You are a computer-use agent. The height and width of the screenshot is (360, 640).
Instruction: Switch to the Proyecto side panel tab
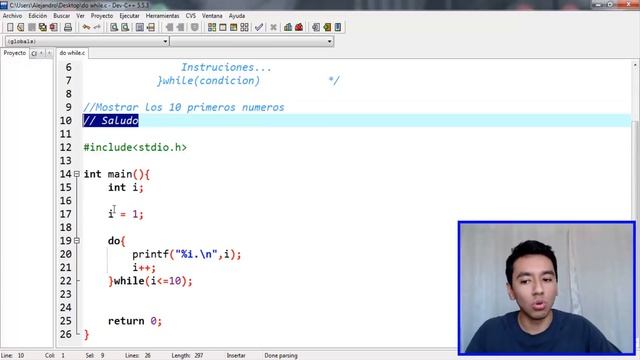[15, 53]
